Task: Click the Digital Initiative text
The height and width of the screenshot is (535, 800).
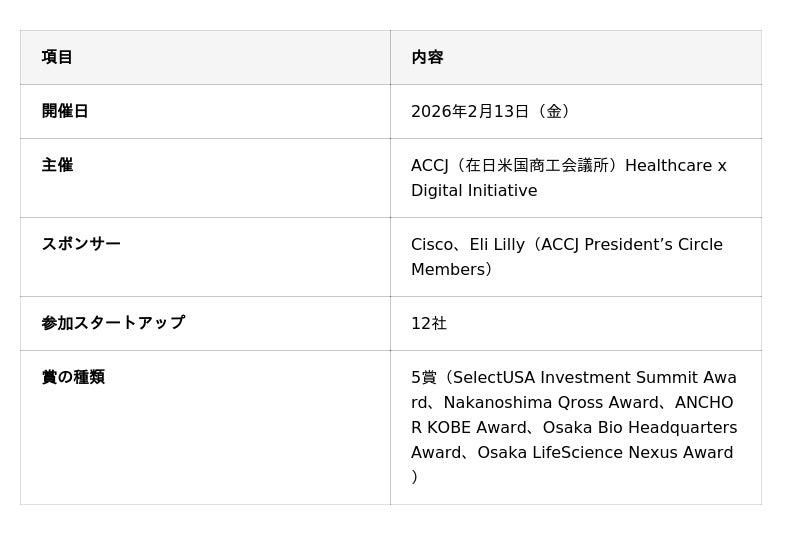Action: coord(474,190)
